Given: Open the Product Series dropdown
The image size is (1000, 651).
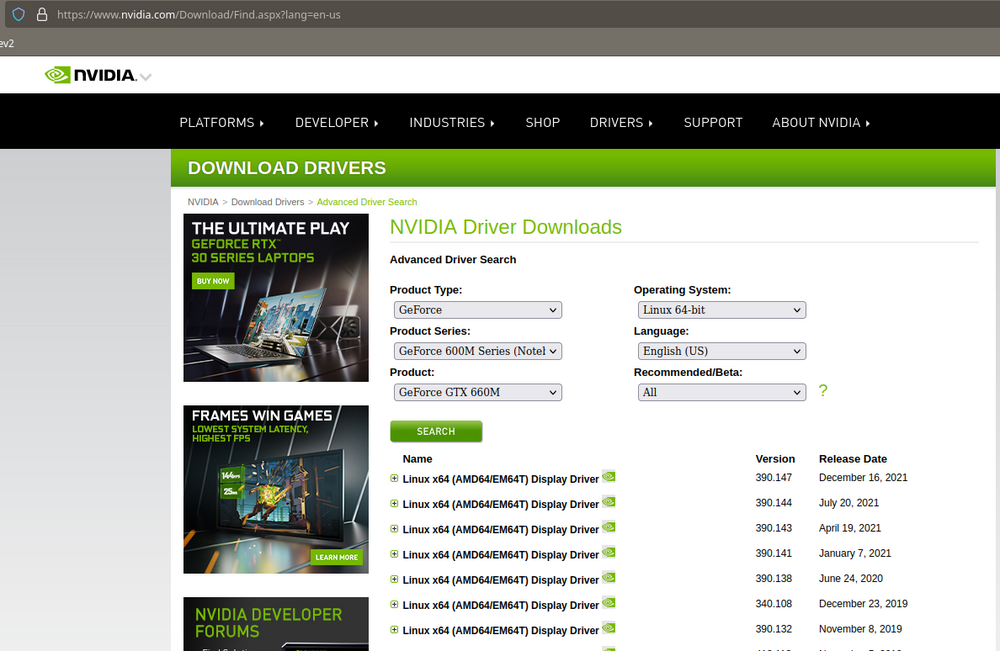Looking at the screenshot, I should pyautogui.click(x=478, y=351).
